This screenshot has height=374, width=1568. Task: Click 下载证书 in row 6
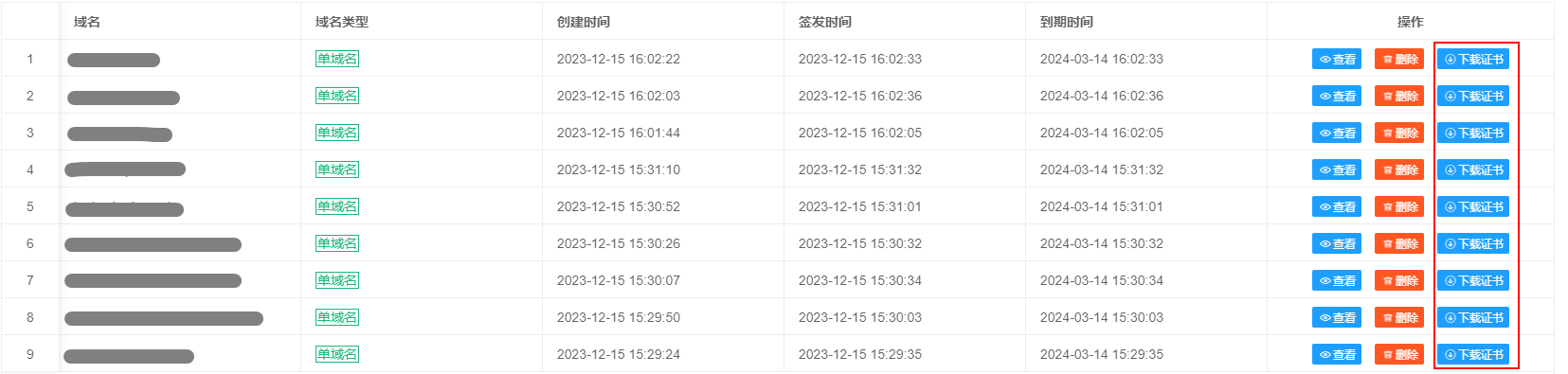click(x=1473, y=243)
